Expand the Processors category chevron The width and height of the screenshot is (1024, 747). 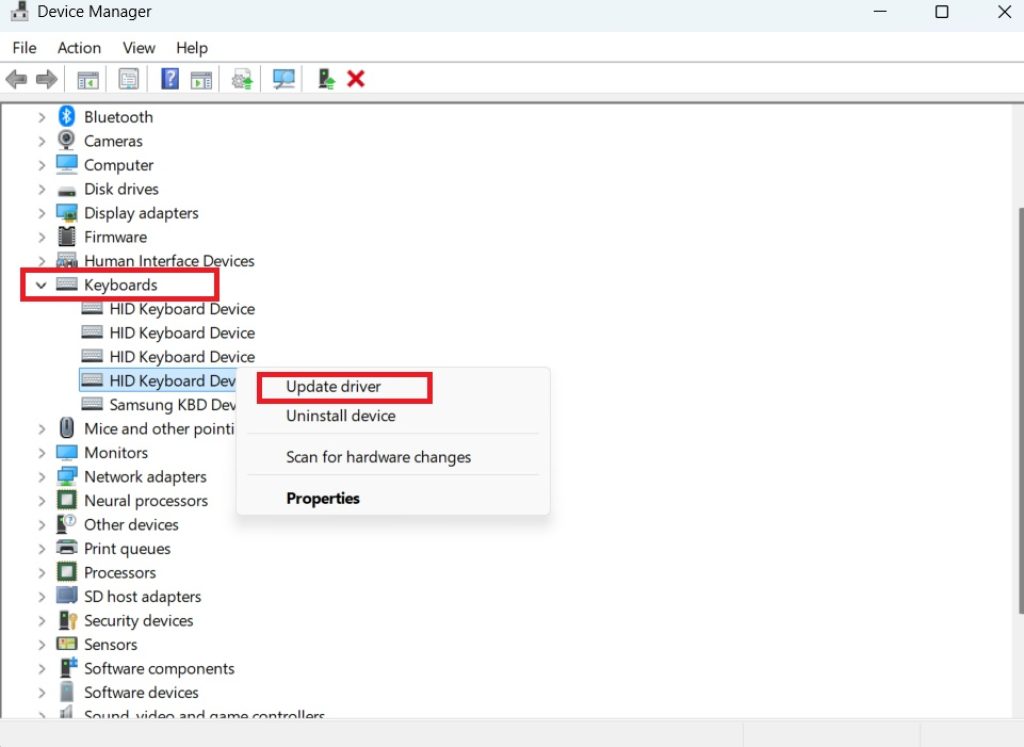click(42, 573)
